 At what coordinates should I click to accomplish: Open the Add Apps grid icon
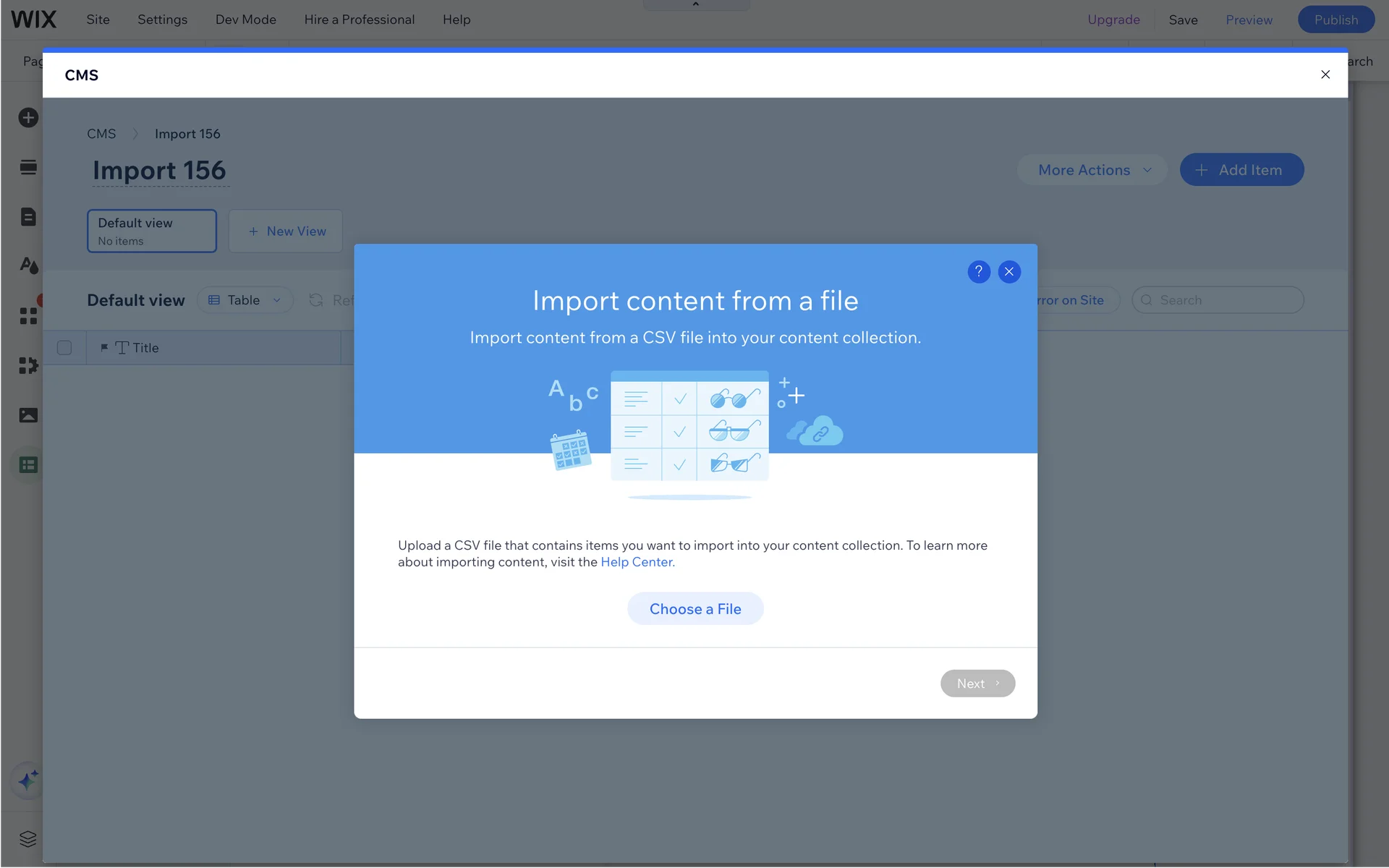28,316
